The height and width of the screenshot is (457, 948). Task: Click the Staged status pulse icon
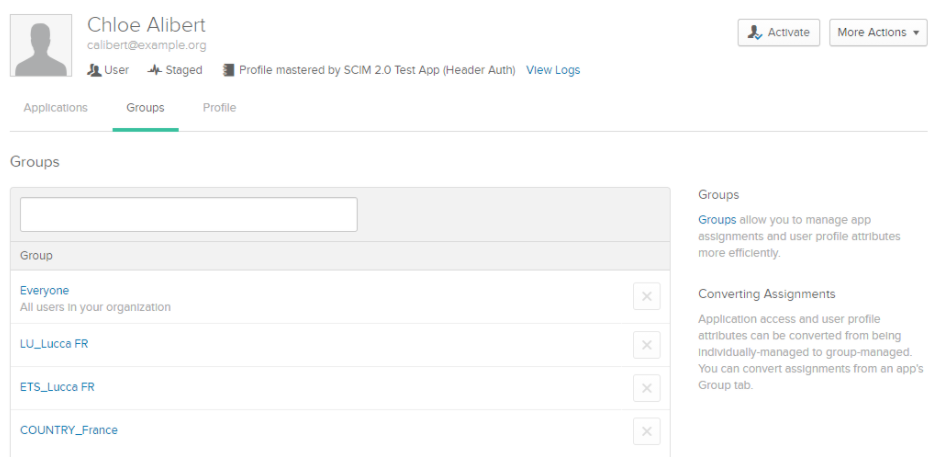[155, 70]
